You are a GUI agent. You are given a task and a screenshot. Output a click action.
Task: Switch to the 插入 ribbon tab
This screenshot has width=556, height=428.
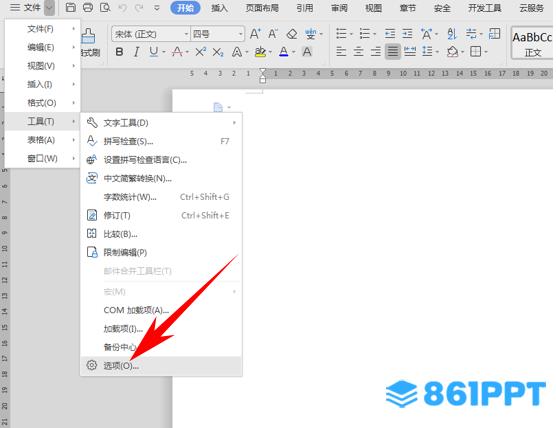(219, 8)
